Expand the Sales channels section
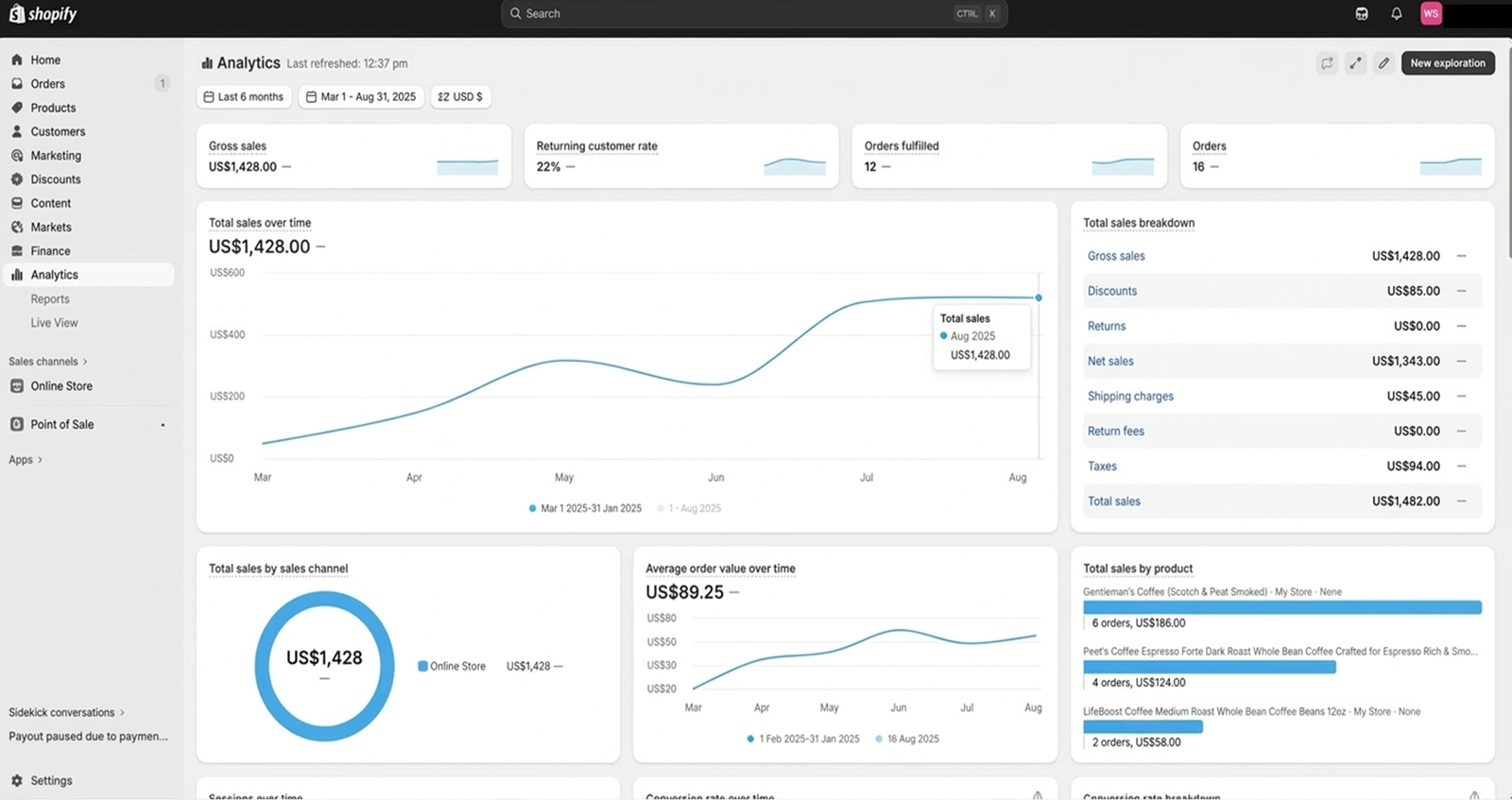Screen dimensions: 1512x800 tap(47, 361)
